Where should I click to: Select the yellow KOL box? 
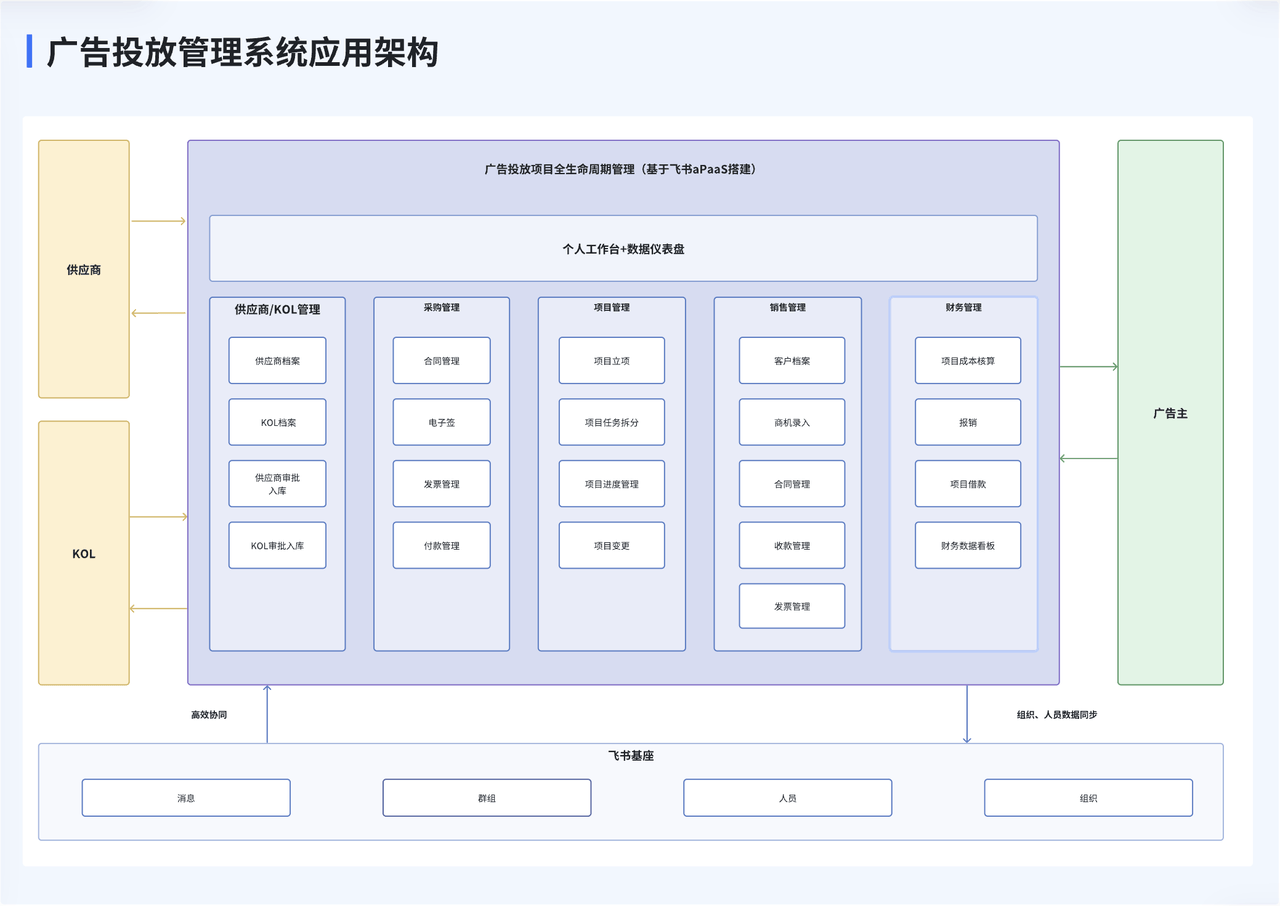[x=84, y=553]
